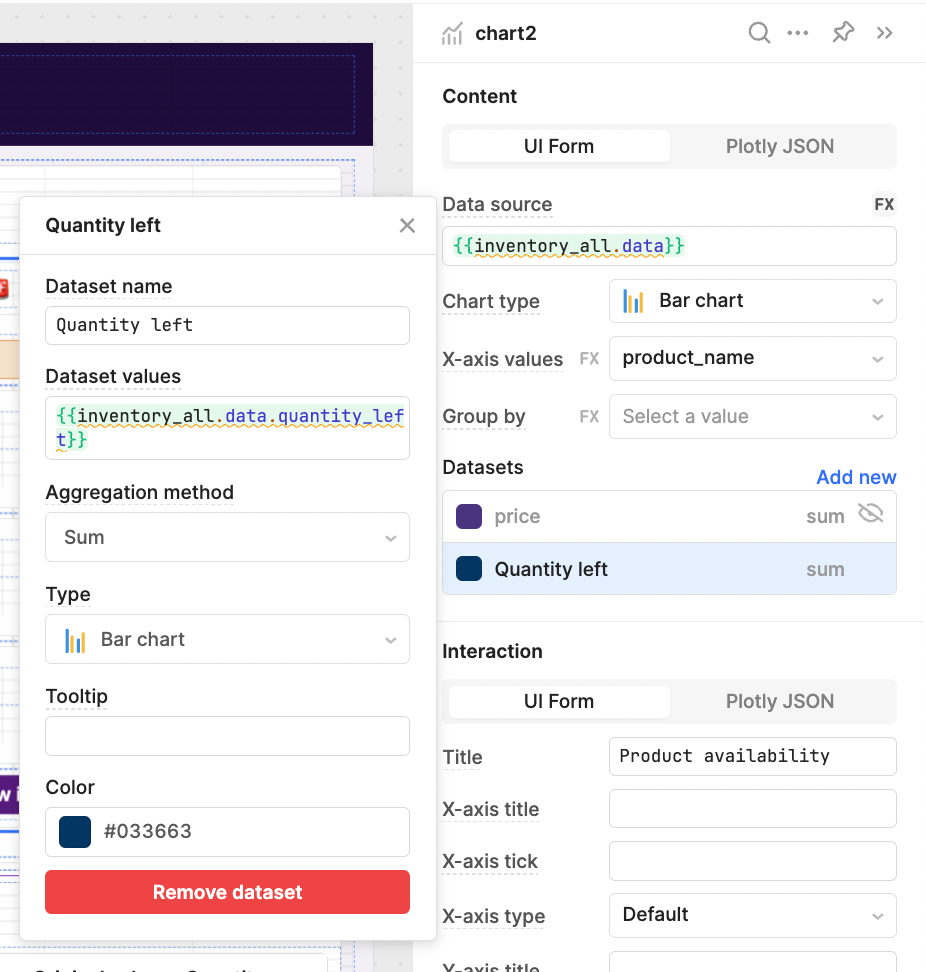Click the Datasets section label
The image size is (926, 972).
click(x=483, y=467)
